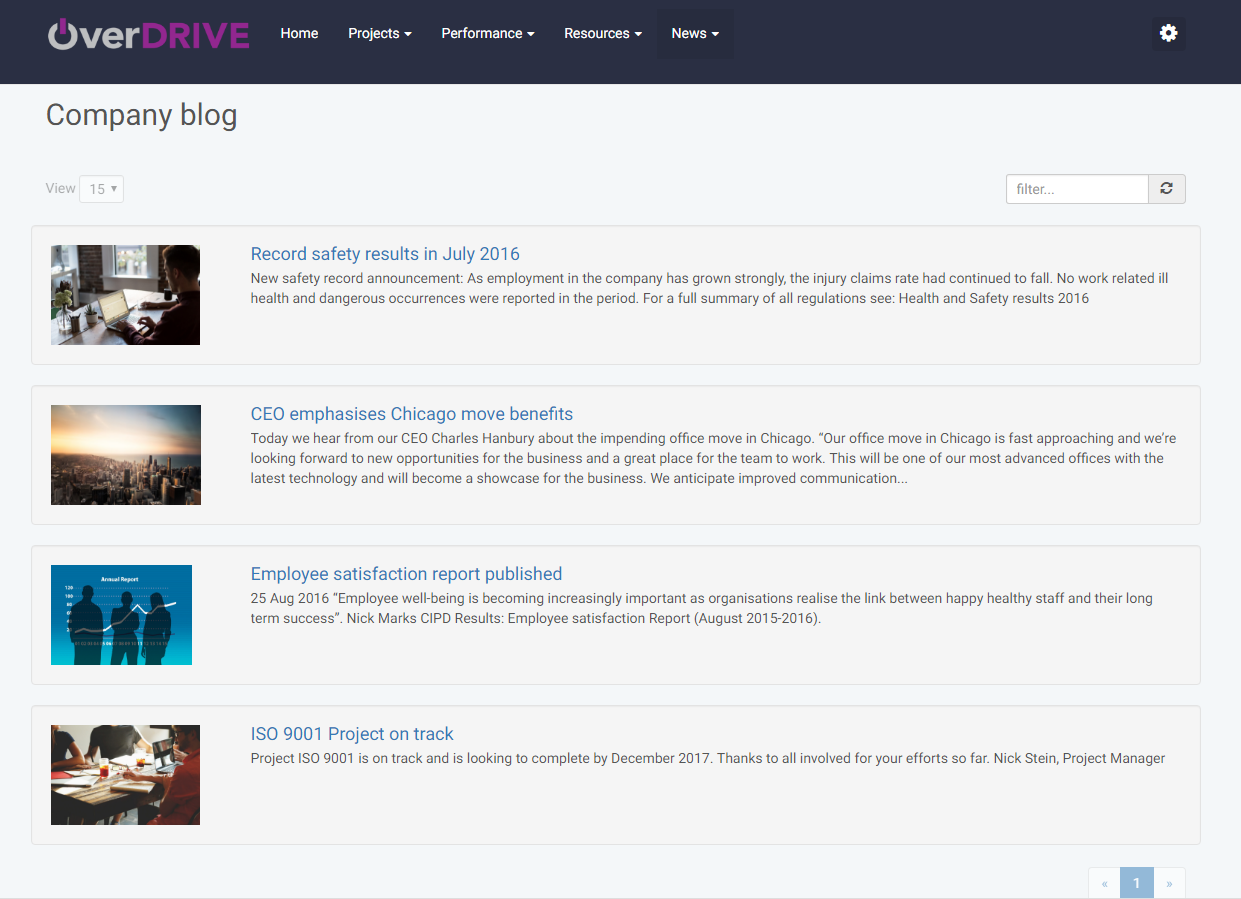Image resolution: width=1241 pixels, height=899 pixels.
Task: Select page 1 in the pagination control
Action: 1136,882
